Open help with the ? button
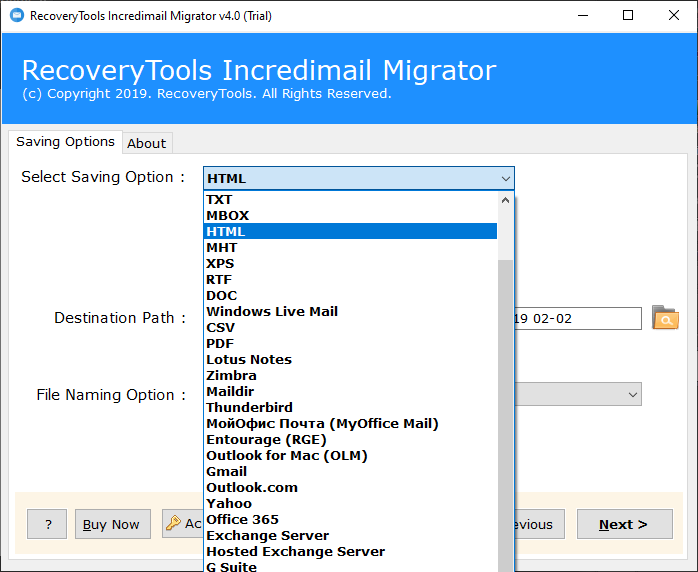This screenshot has height=572, width=698. tap(47, 524)
